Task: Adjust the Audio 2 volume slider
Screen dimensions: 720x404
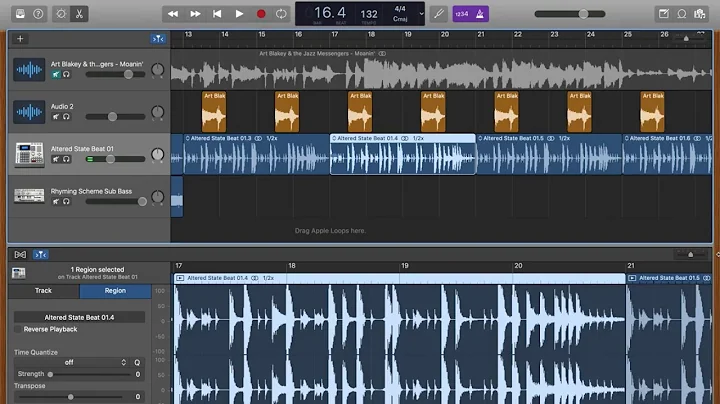Action: tap(115, 117)
